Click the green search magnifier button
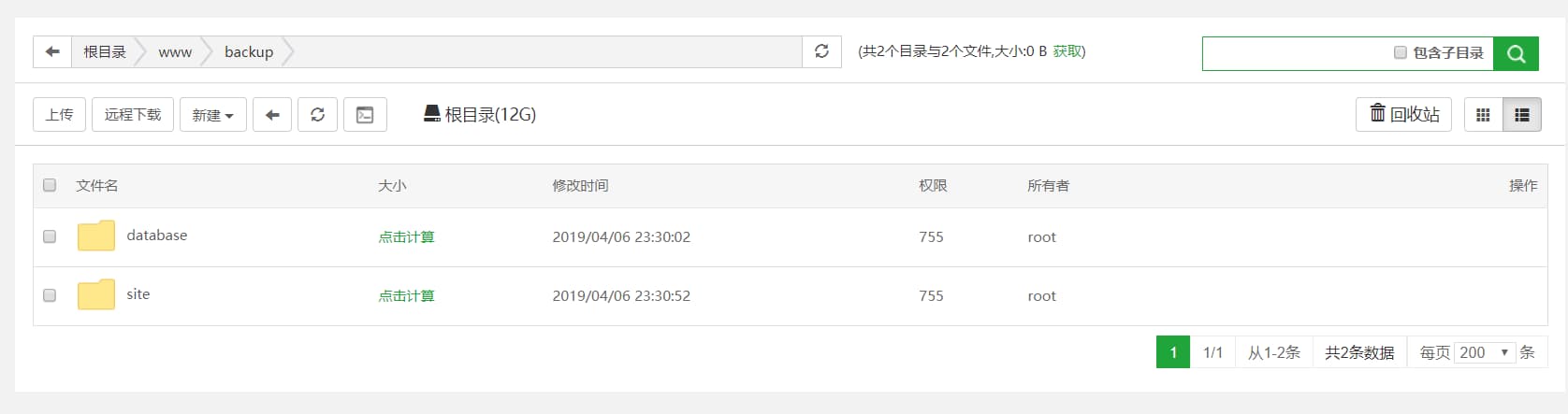1568x414 pixels. [1516, 54]
